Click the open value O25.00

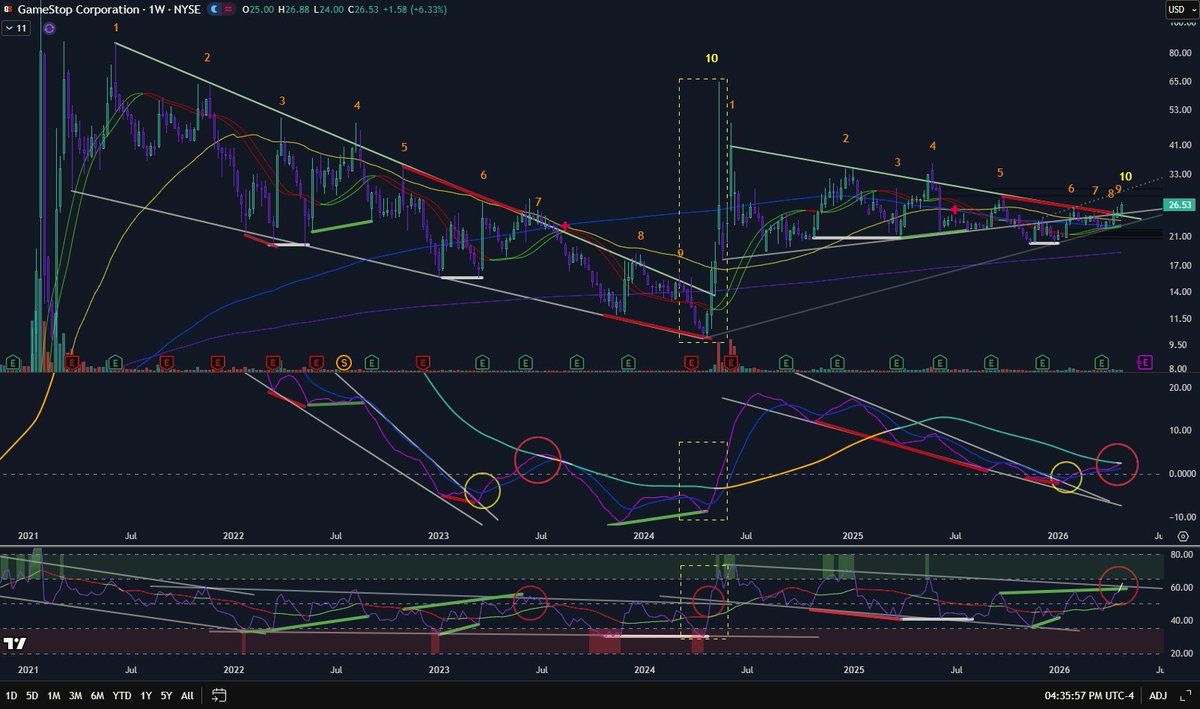pos(260,9)
